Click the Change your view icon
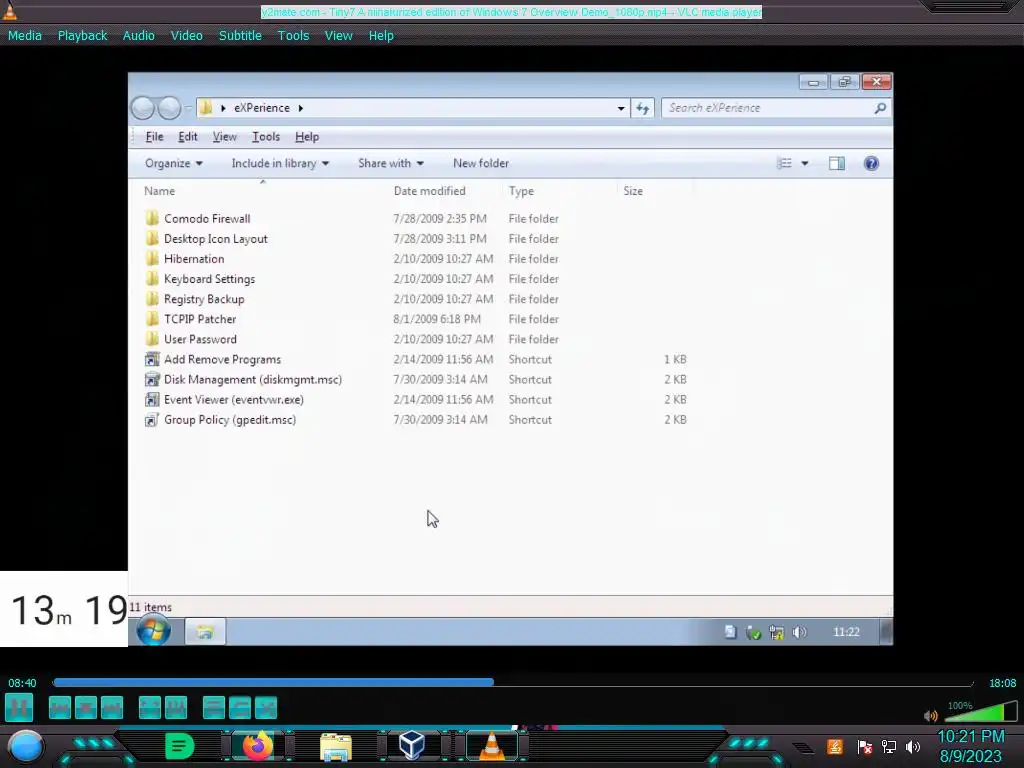Viewport: 1024px width, 768px height. pos(785,163)
